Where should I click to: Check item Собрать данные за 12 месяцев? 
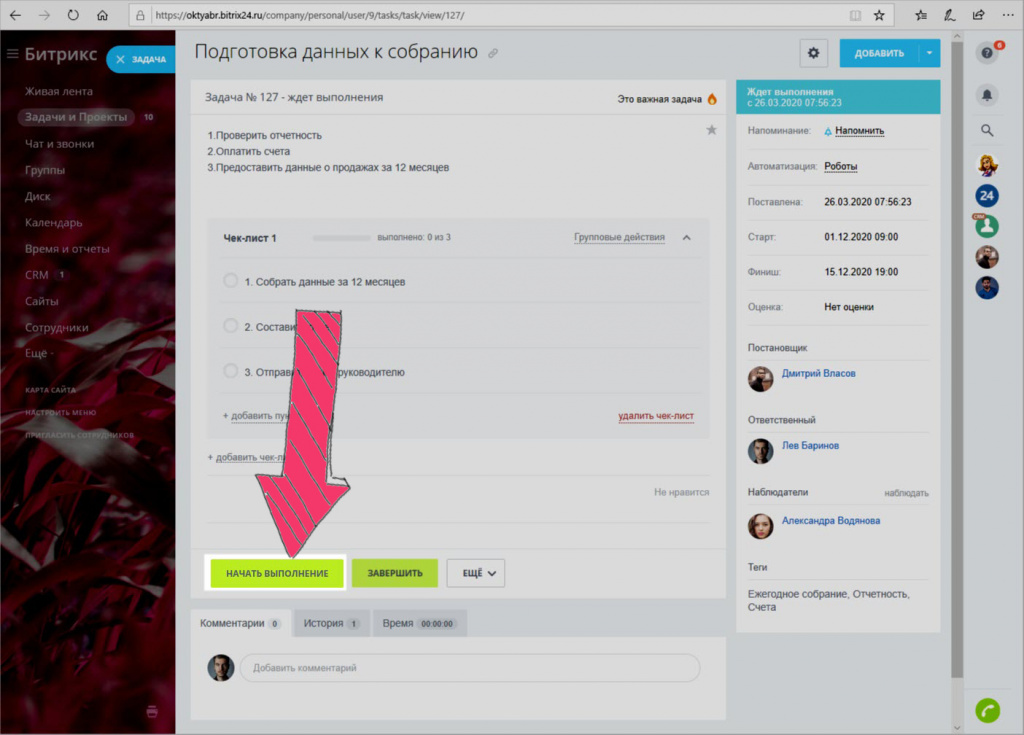coord(231,280)
